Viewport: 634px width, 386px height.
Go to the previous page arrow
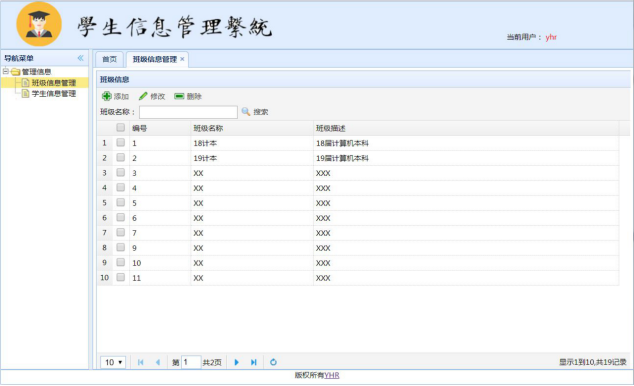click(158, 363)
